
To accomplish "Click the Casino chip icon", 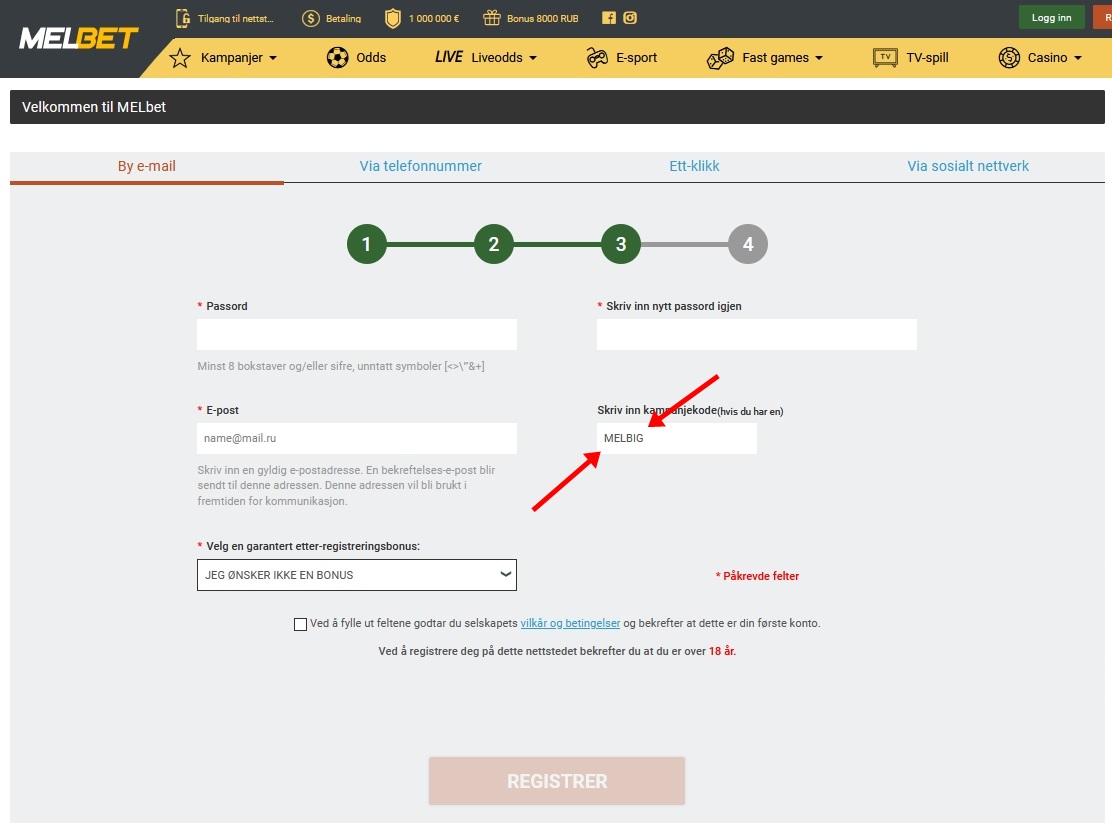I will point(1008,57).
